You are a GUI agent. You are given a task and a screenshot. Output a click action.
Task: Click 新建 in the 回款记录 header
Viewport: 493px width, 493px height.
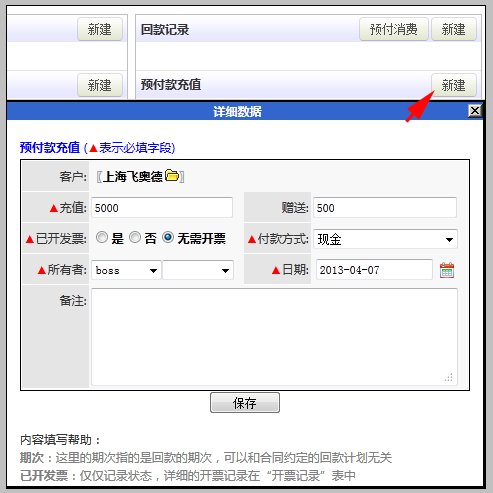(454, 29)
